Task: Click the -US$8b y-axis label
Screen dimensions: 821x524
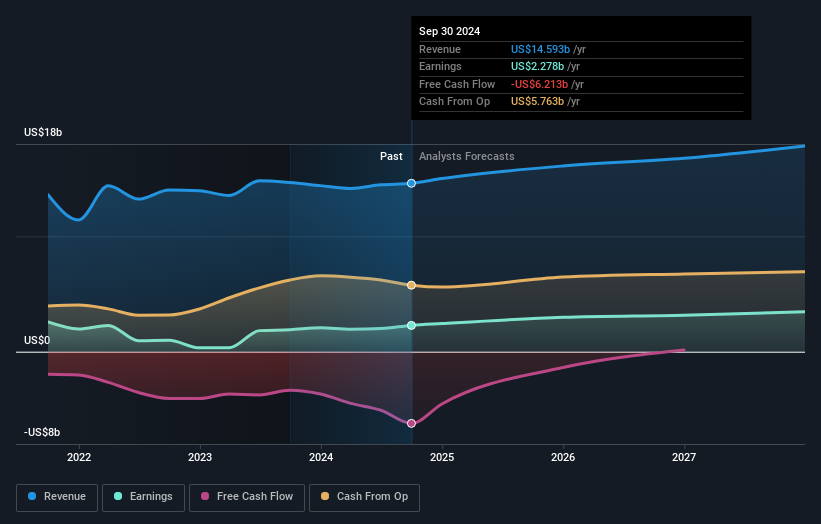Action: [42, 432]
